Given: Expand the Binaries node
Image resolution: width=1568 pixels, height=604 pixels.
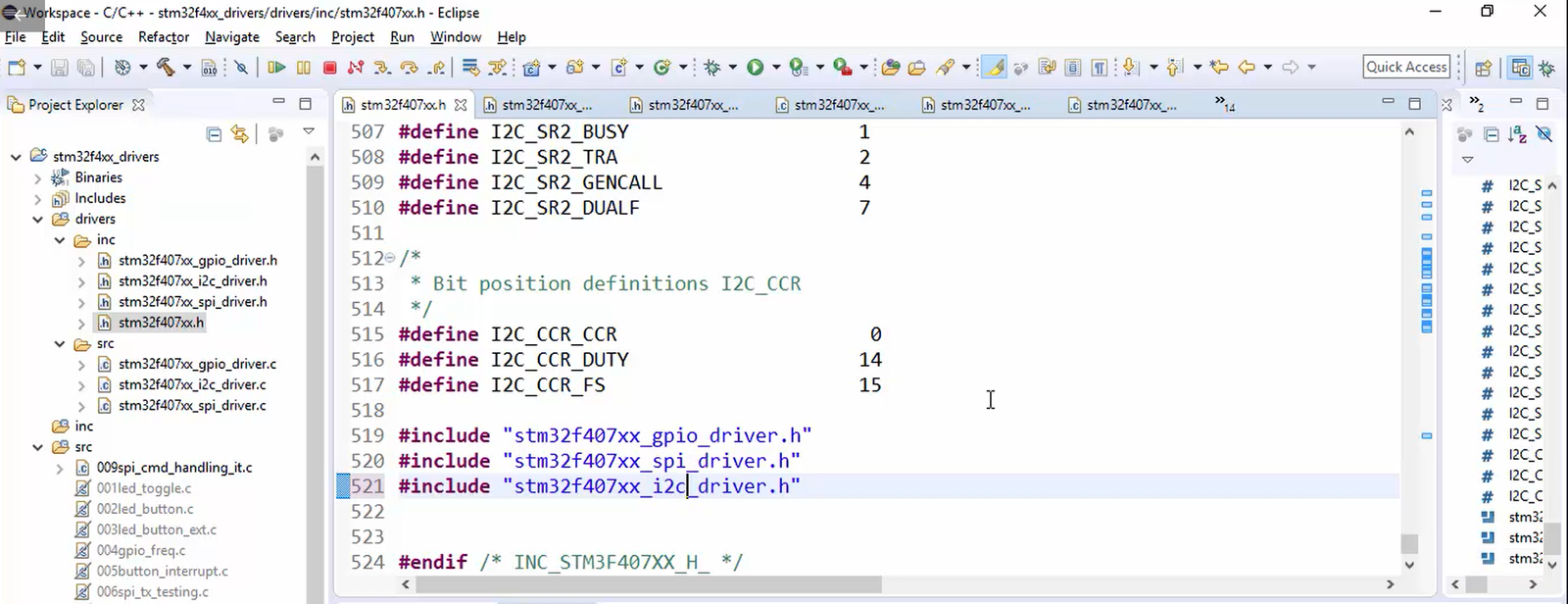Looking at the screenshot, I should (37, 178).
